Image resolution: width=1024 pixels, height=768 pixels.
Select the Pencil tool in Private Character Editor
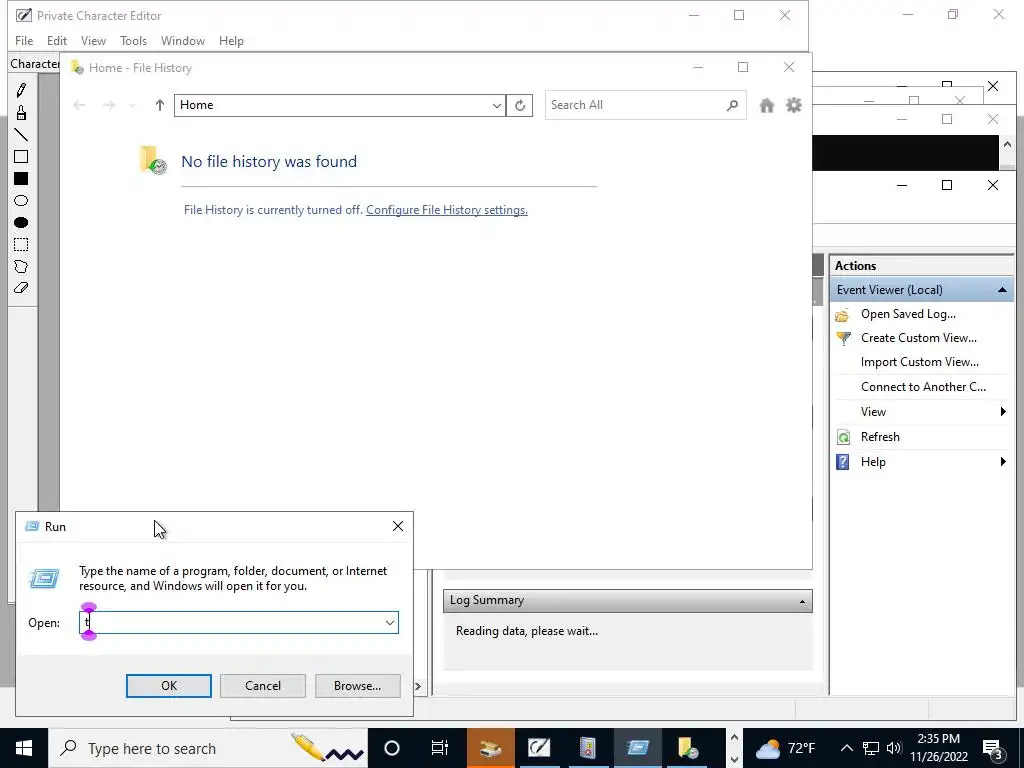tap(21, 90)
